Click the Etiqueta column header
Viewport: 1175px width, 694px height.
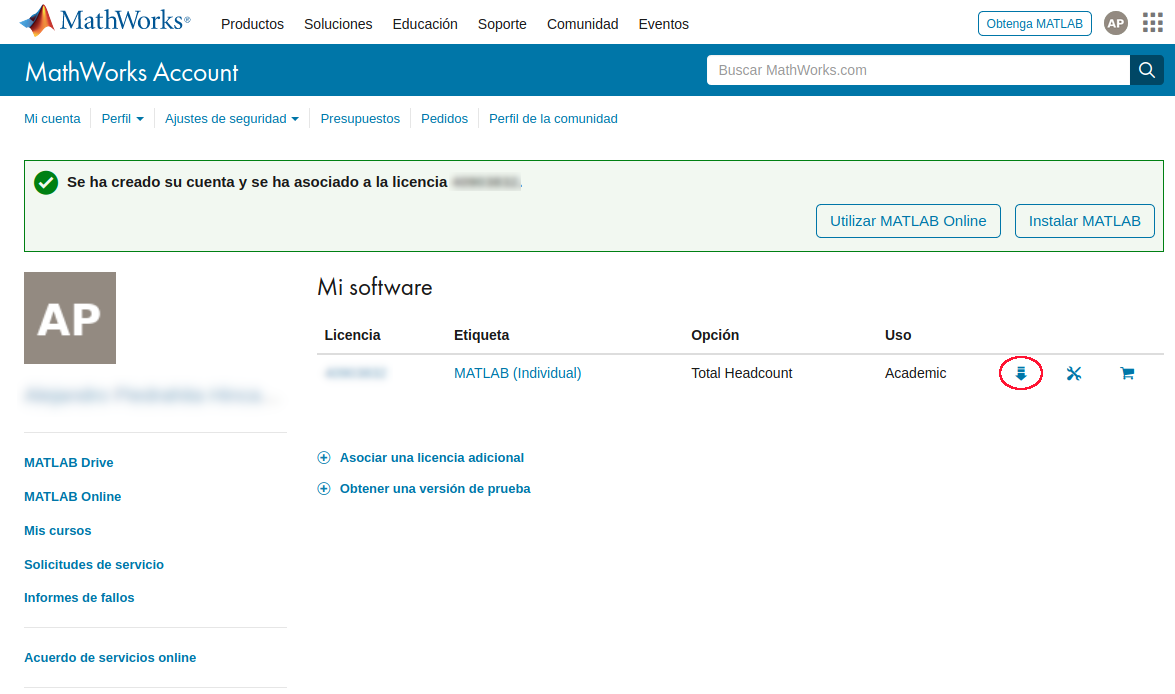tap(481, 335)
